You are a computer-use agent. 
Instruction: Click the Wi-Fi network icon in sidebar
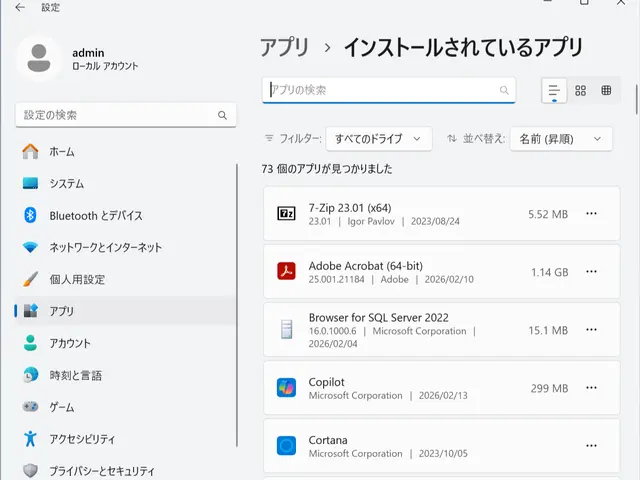30,247
